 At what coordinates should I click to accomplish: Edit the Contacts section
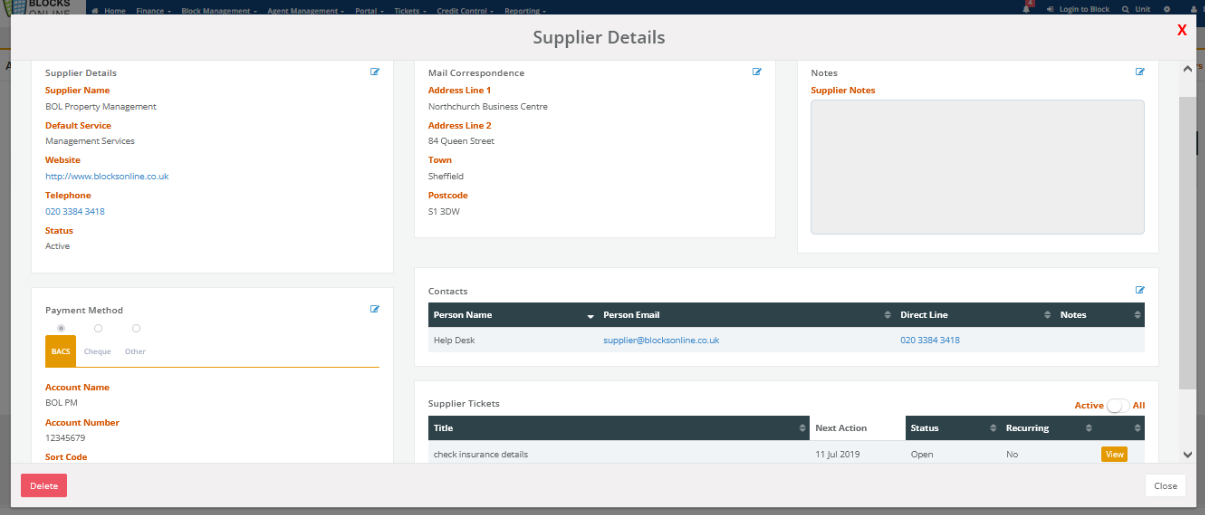(1140, 290)
